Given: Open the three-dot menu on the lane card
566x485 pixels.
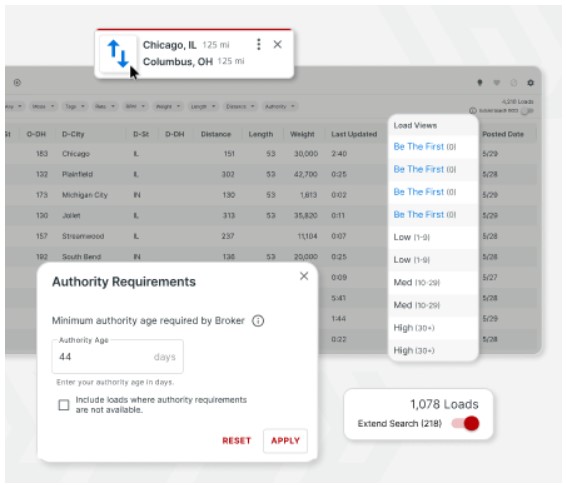Looking at the screenshot, I should click(x=258, y=44).
